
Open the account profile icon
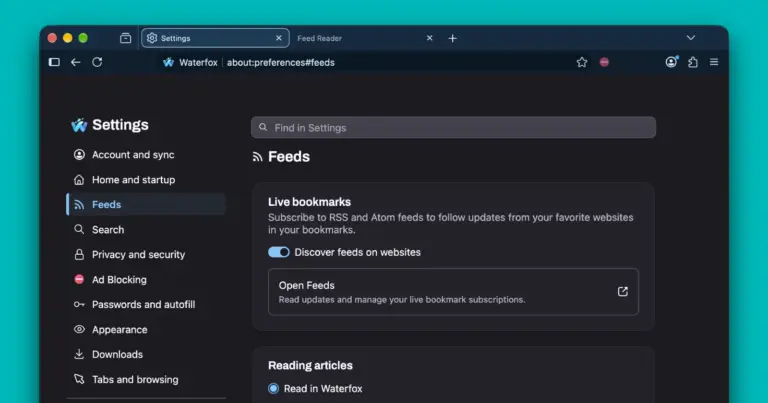(671, 62)
